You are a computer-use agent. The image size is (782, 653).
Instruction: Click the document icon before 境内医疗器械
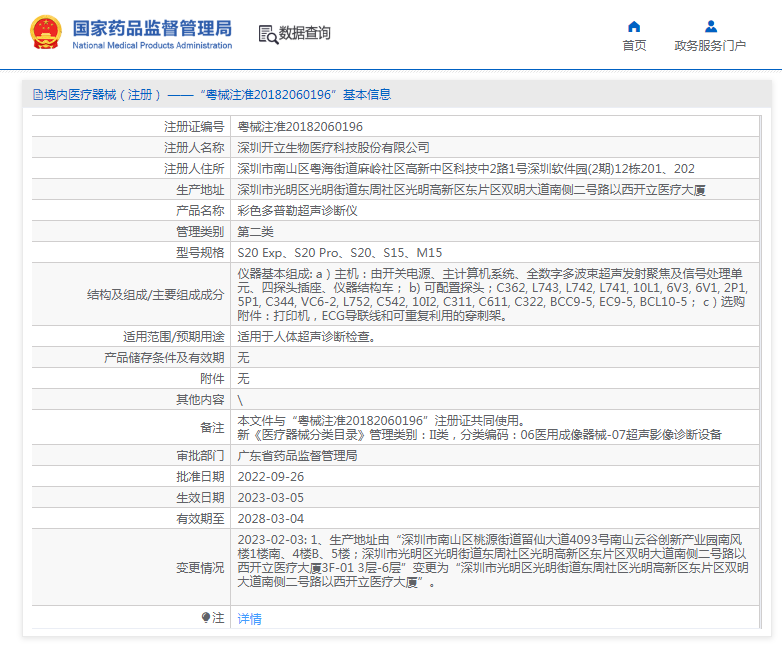click(x=37, y=95)
